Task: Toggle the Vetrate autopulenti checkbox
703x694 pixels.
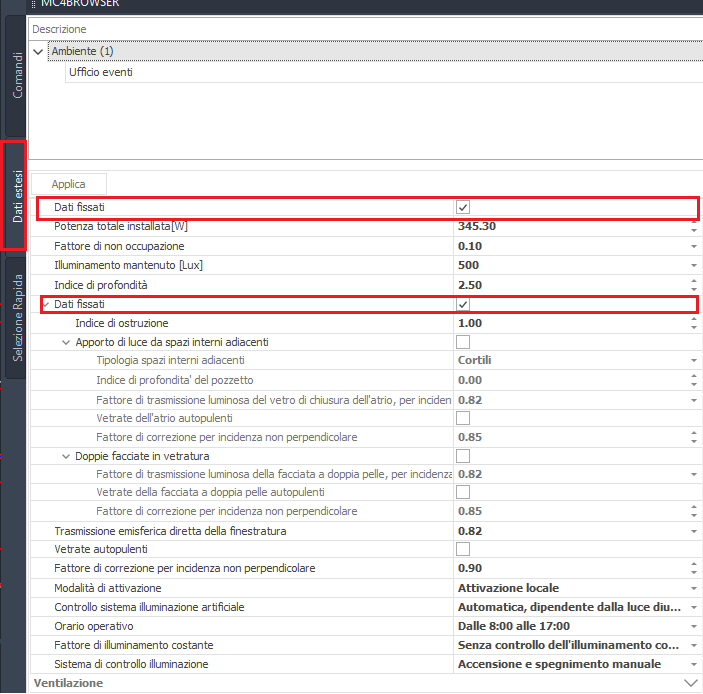Action: [x=463, y=549]
